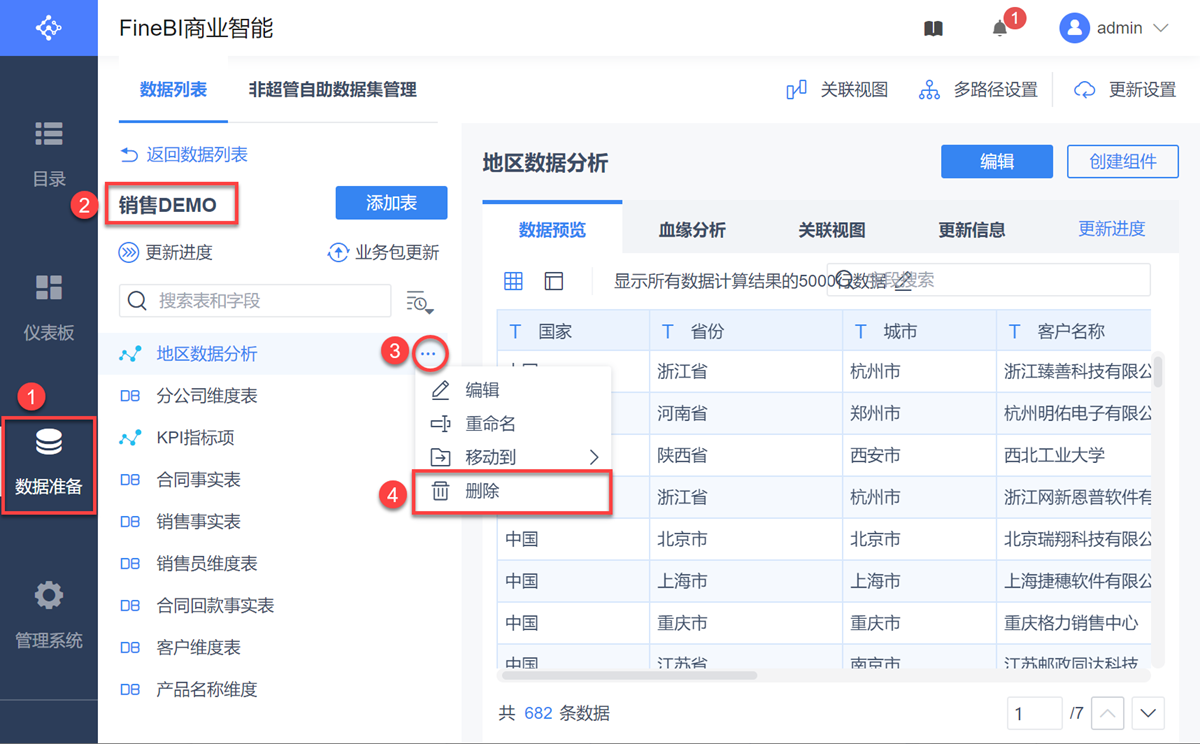Switch to table grid view icon
The height and width of the screenshot is (744, 1200).
point(513,281)
